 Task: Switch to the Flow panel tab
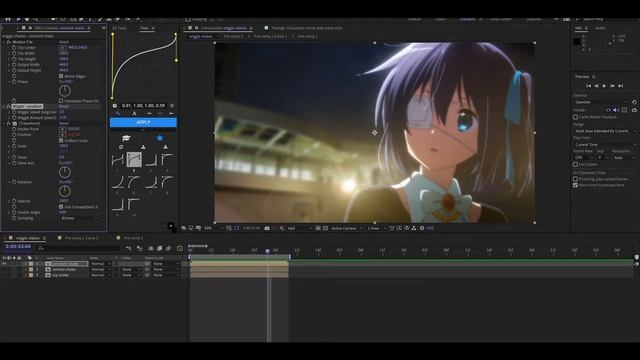tap(144, 28)
